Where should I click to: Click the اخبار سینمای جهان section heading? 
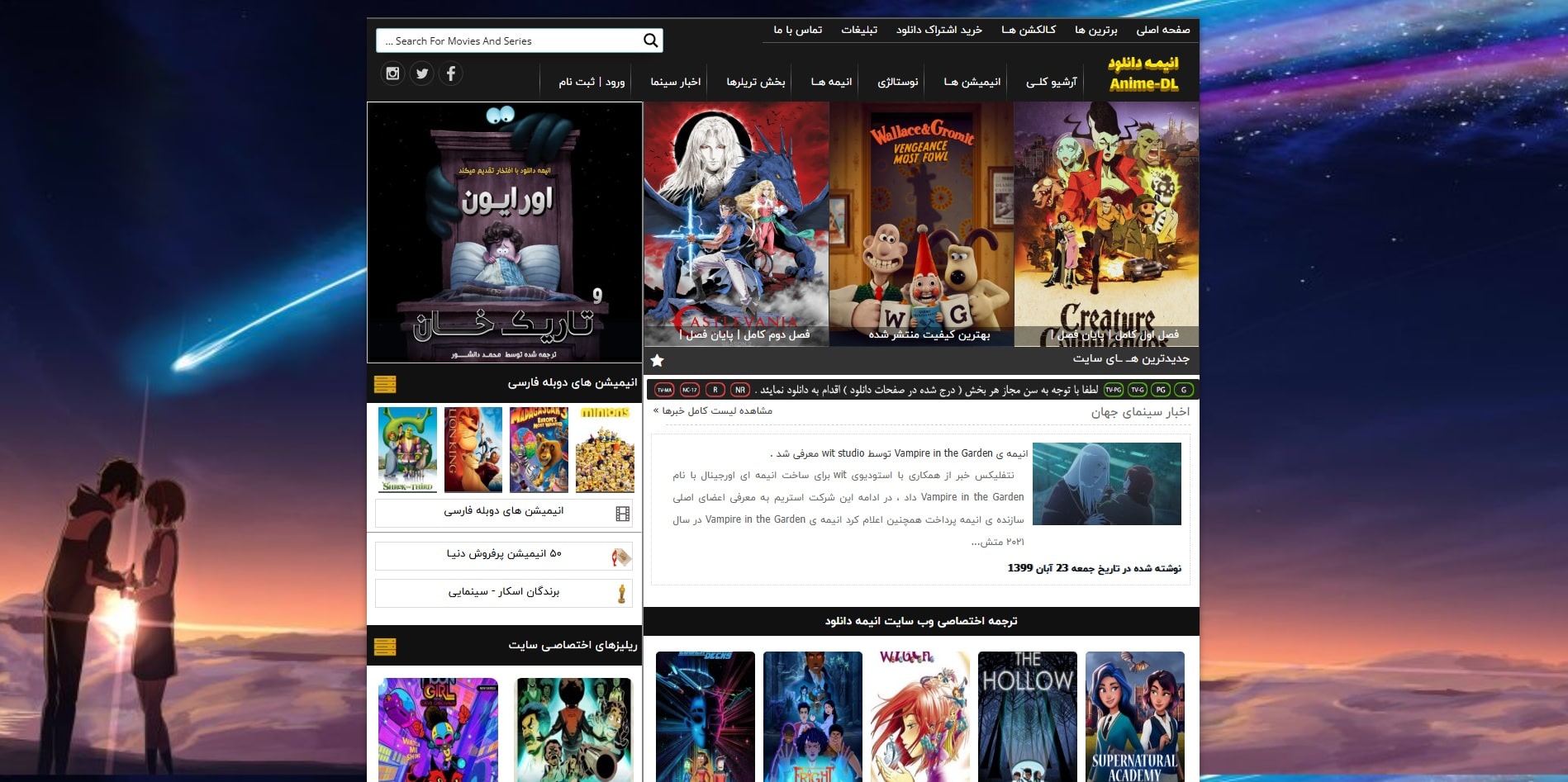point(1140,411)
